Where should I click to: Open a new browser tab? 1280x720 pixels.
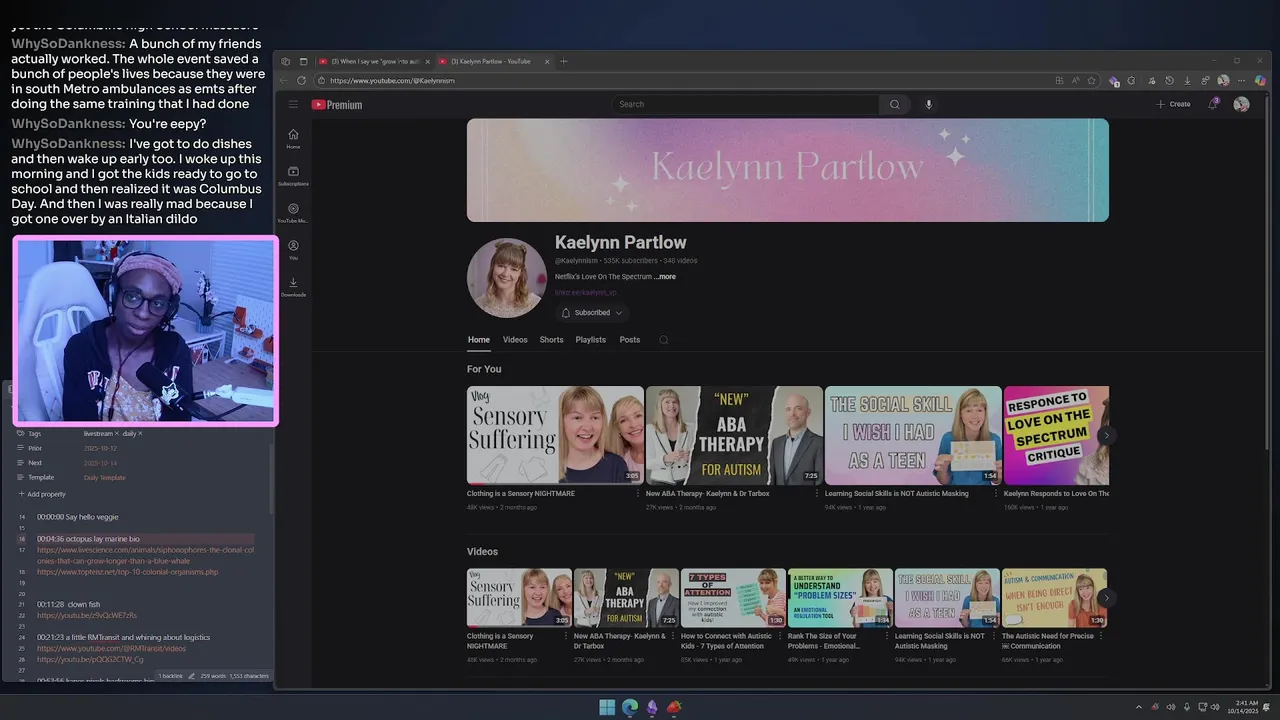(x=563, y=61)
